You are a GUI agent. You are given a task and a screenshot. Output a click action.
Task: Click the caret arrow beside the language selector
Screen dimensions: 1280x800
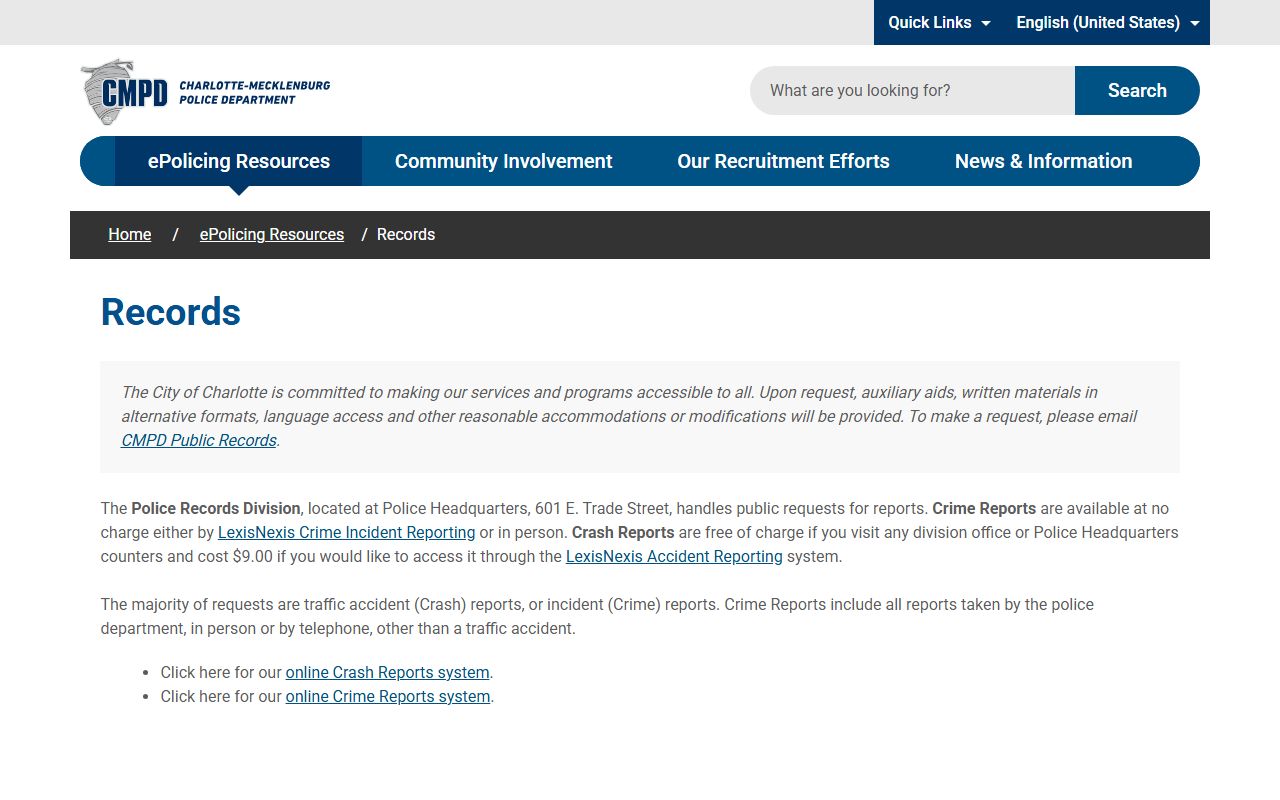pyautogui.click(x=1195, y=23)
